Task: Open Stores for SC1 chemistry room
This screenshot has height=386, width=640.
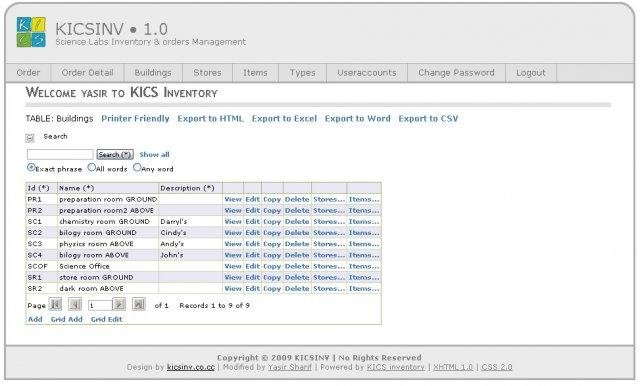Action: pyautogui.click(x=329, y=222)
